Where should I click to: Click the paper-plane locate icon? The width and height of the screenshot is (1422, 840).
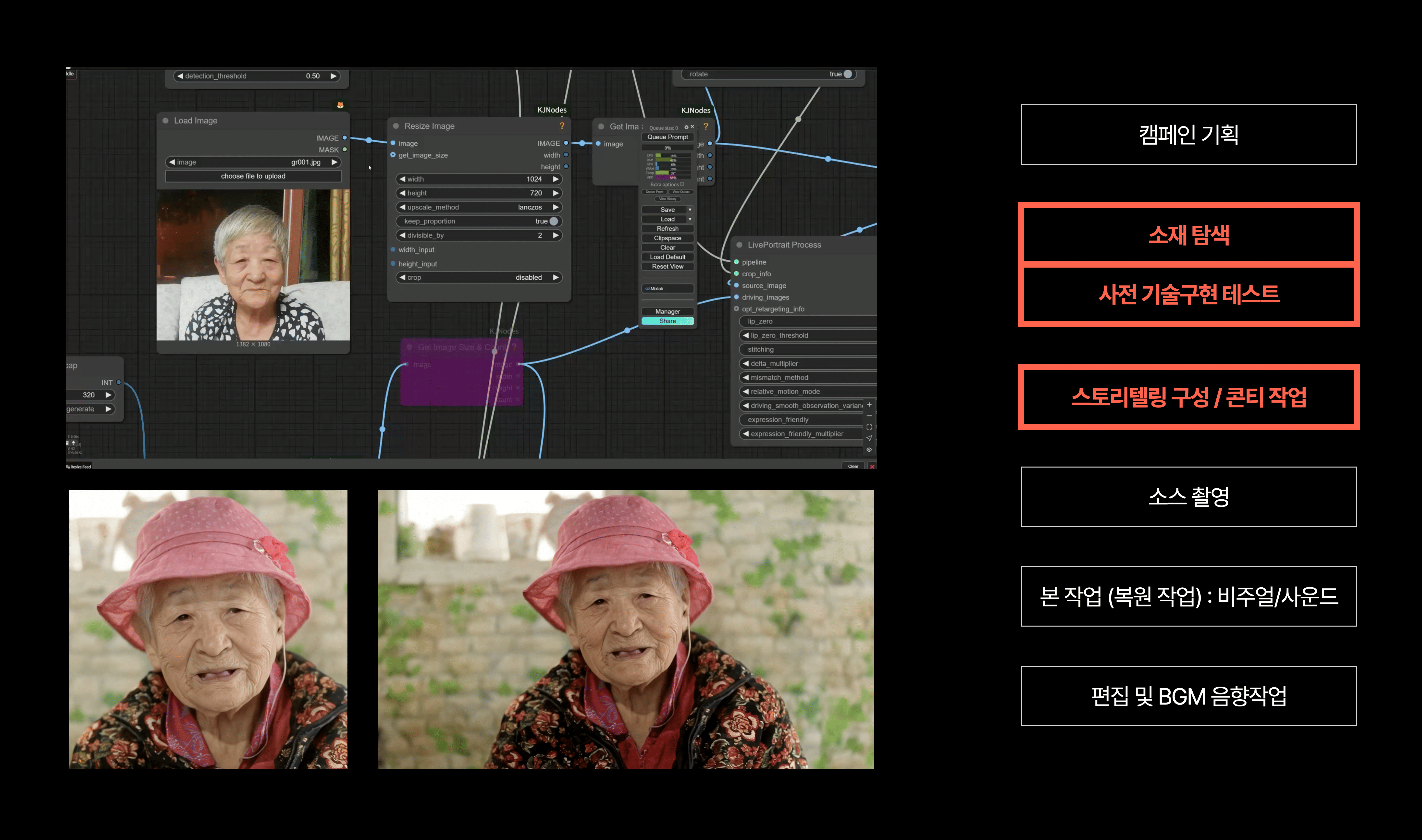[869, 438]
